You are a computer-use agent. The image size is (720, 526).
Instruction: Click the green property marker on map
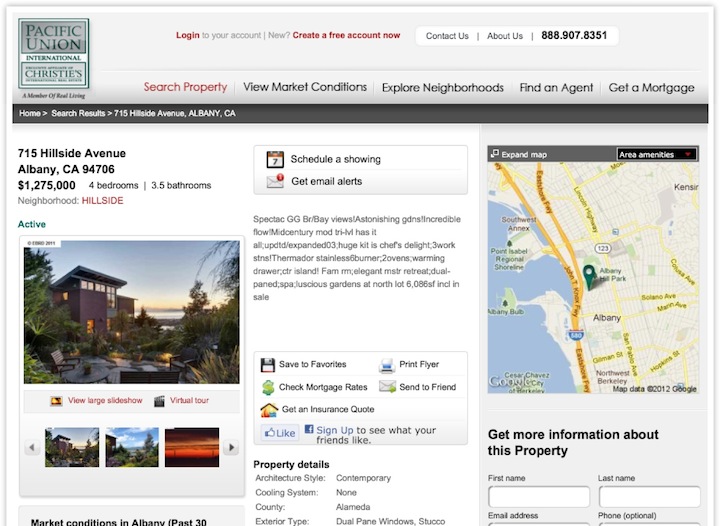590,276
